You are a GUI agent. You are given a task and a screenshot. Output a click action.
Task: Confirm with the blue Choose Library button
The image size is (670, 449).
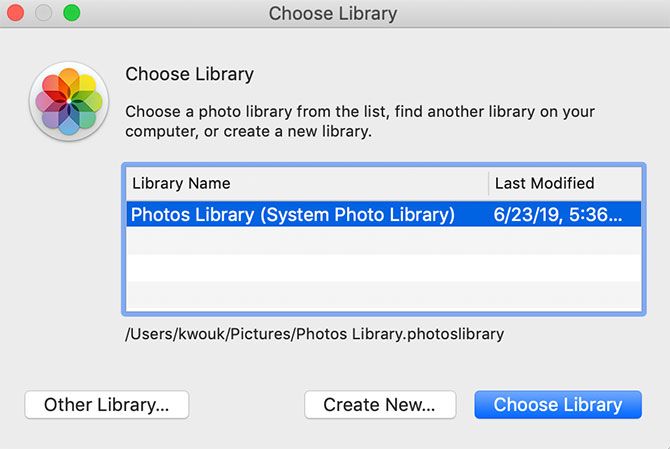[x=558, y=405]
